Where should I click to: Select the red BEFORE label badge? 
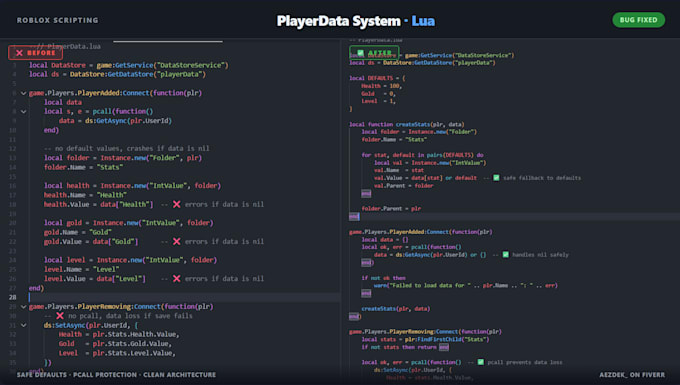click(x=36, y=53)
